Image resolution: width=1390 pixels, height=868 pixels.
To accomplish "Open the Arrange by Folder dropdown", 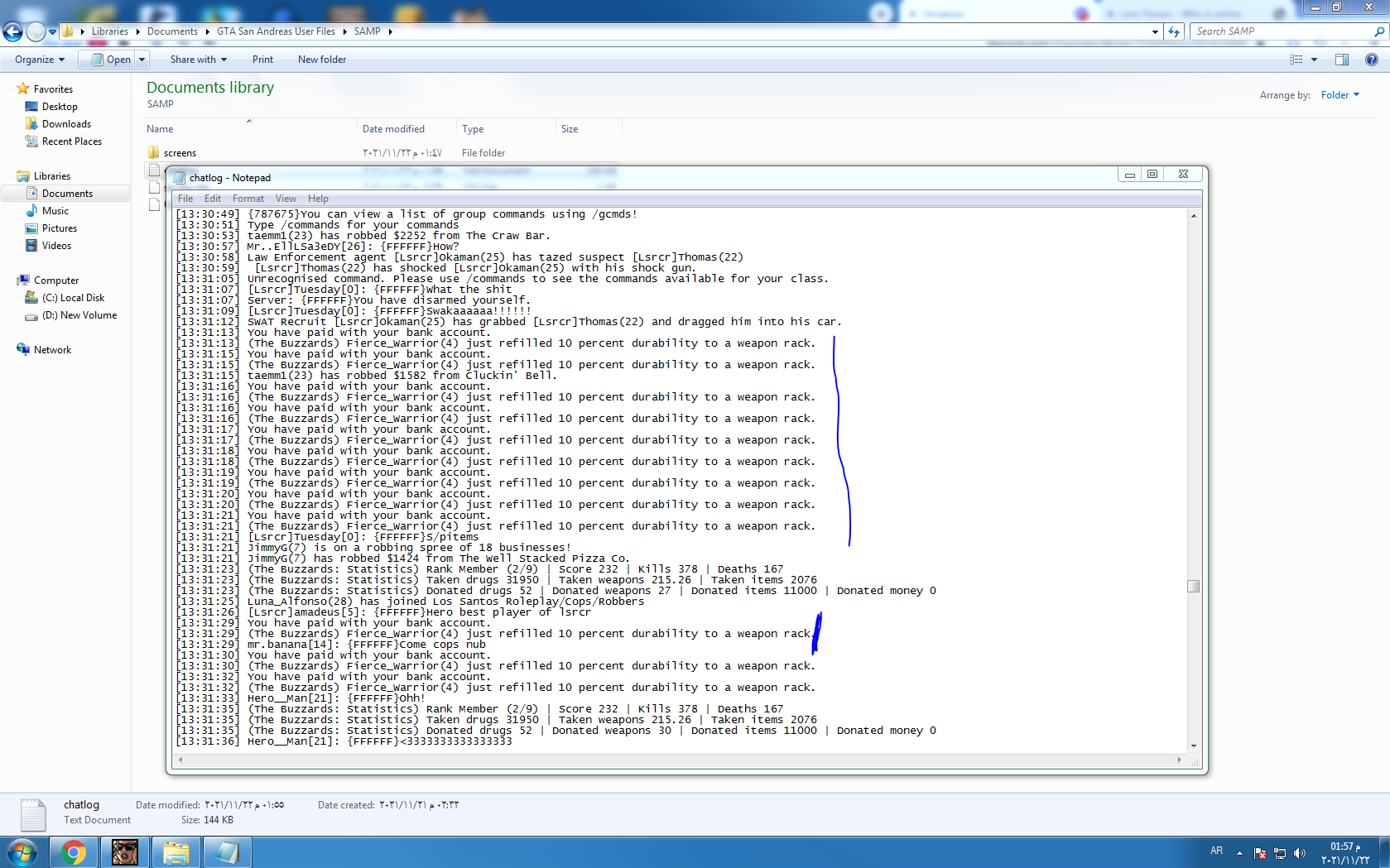I will pyautogui.click(x=1339, y=95).
